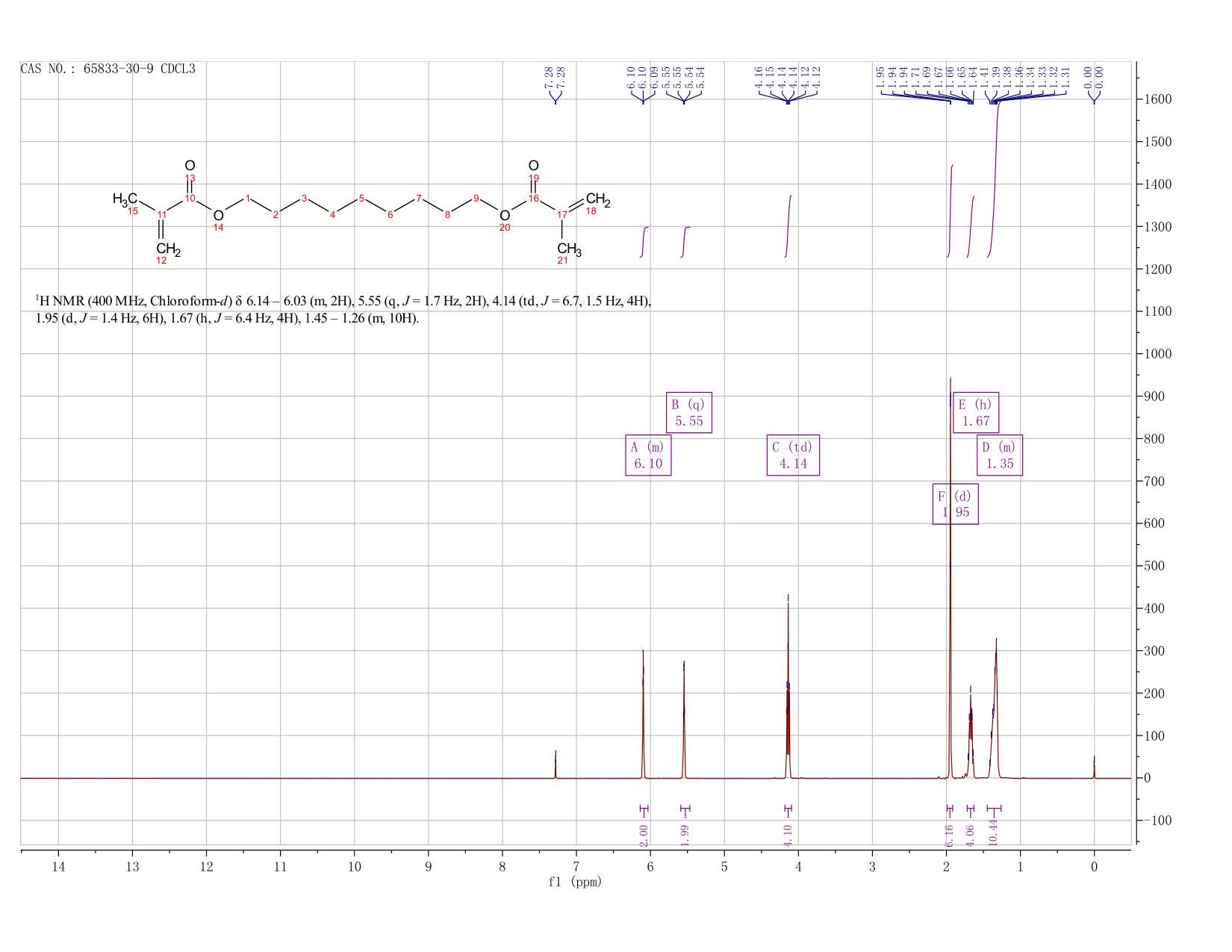This screenshot has height=952, width=1232.
Task: Click the 1H NMR multiplet report text
Action: [343, 310]
